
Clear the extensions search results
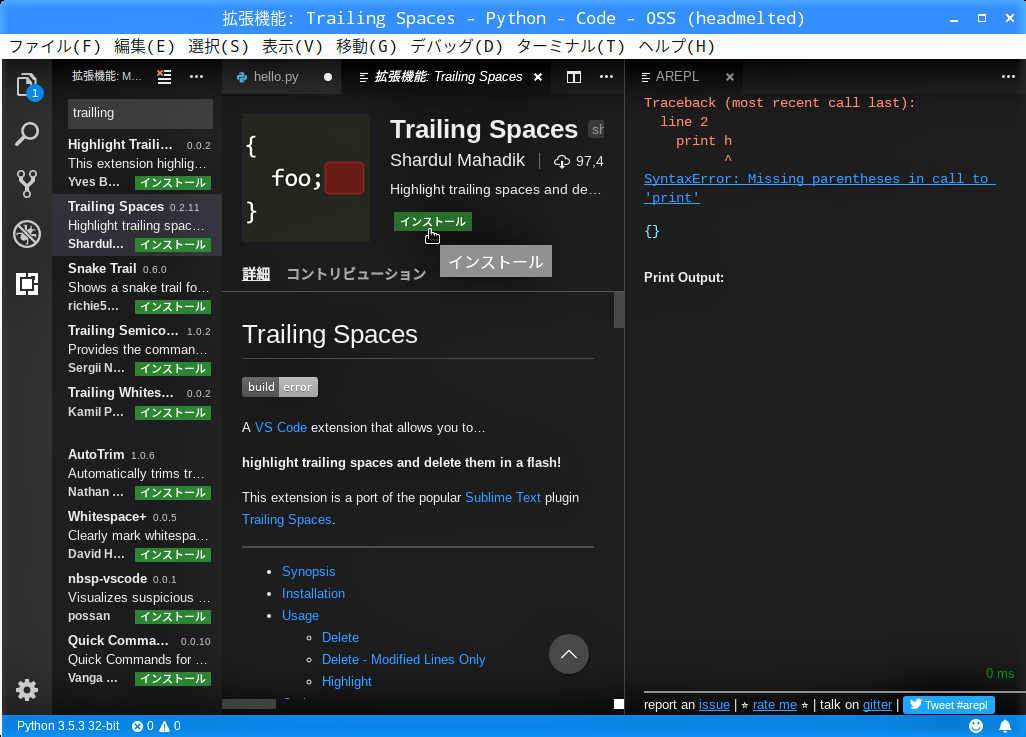(x=164, y=77)
